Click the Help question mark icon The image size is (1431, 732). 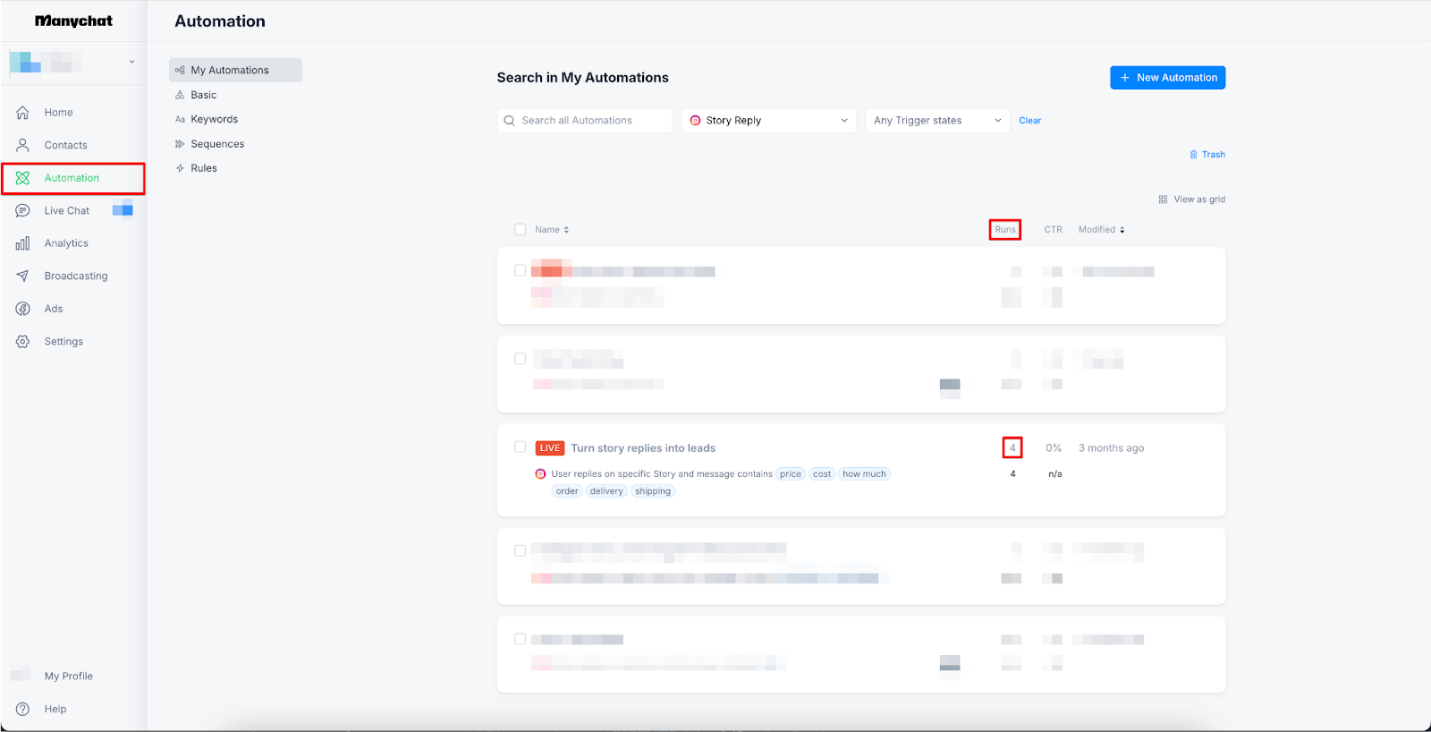[x=22, y=709]
